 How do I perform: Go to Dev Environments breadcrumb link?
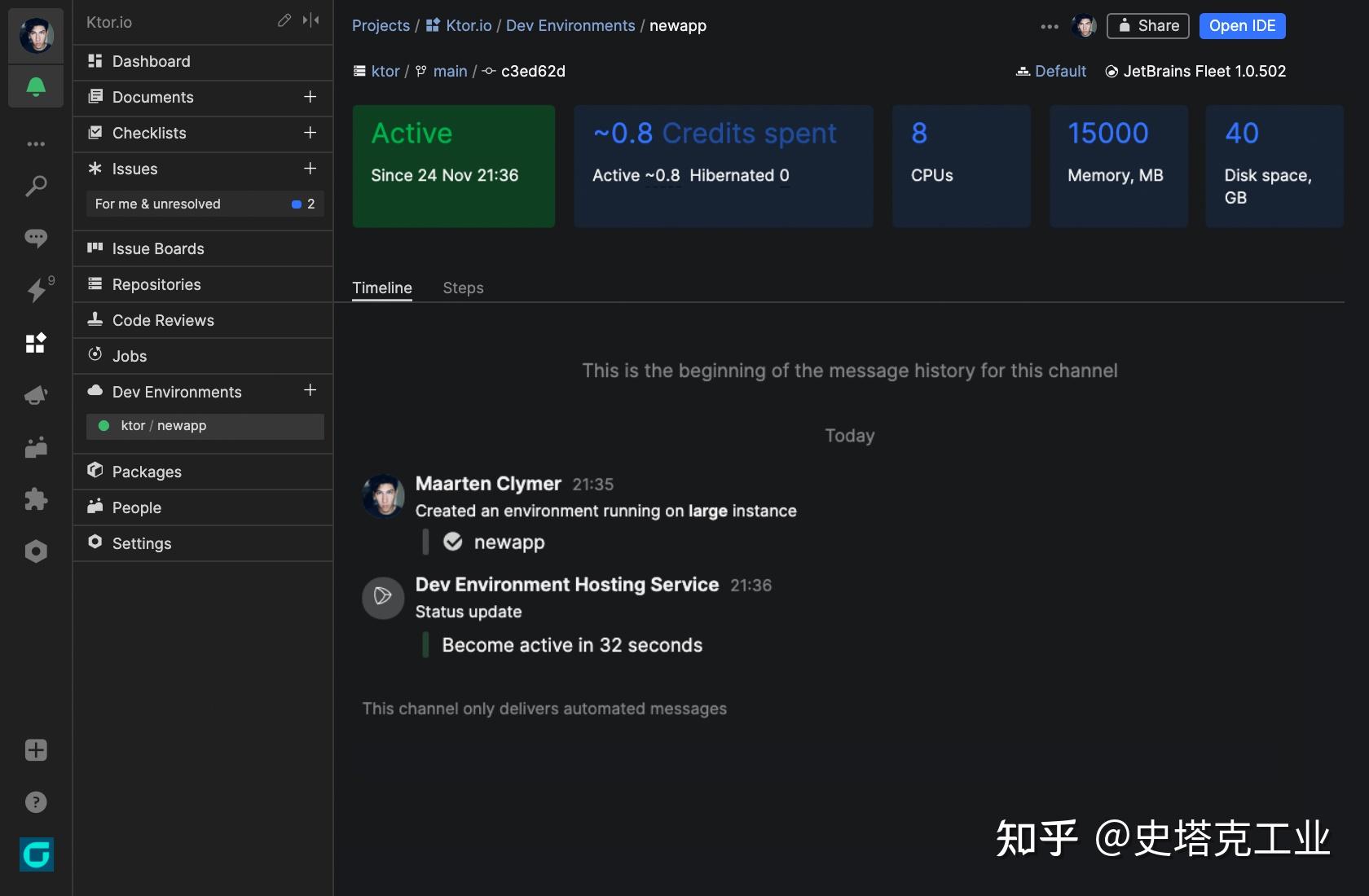click(570, 25)
